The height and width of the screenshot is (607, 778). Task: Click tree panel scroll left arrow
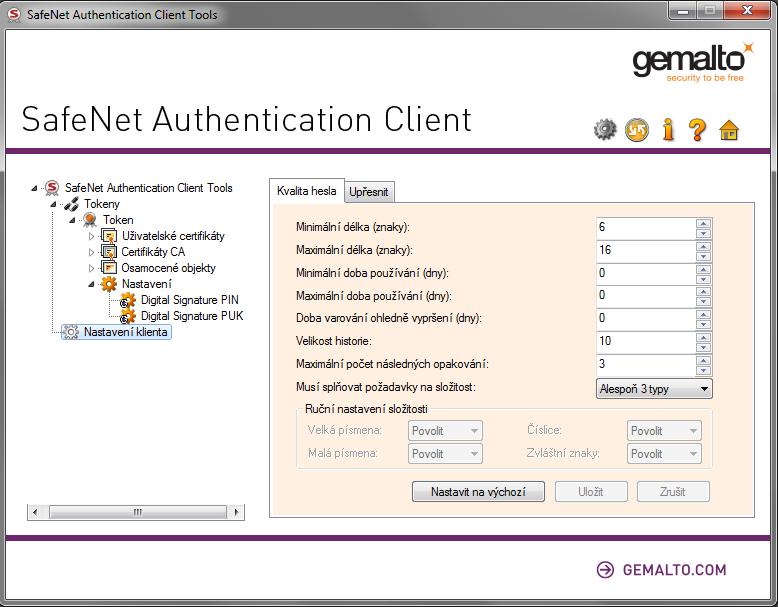(35, 512)
